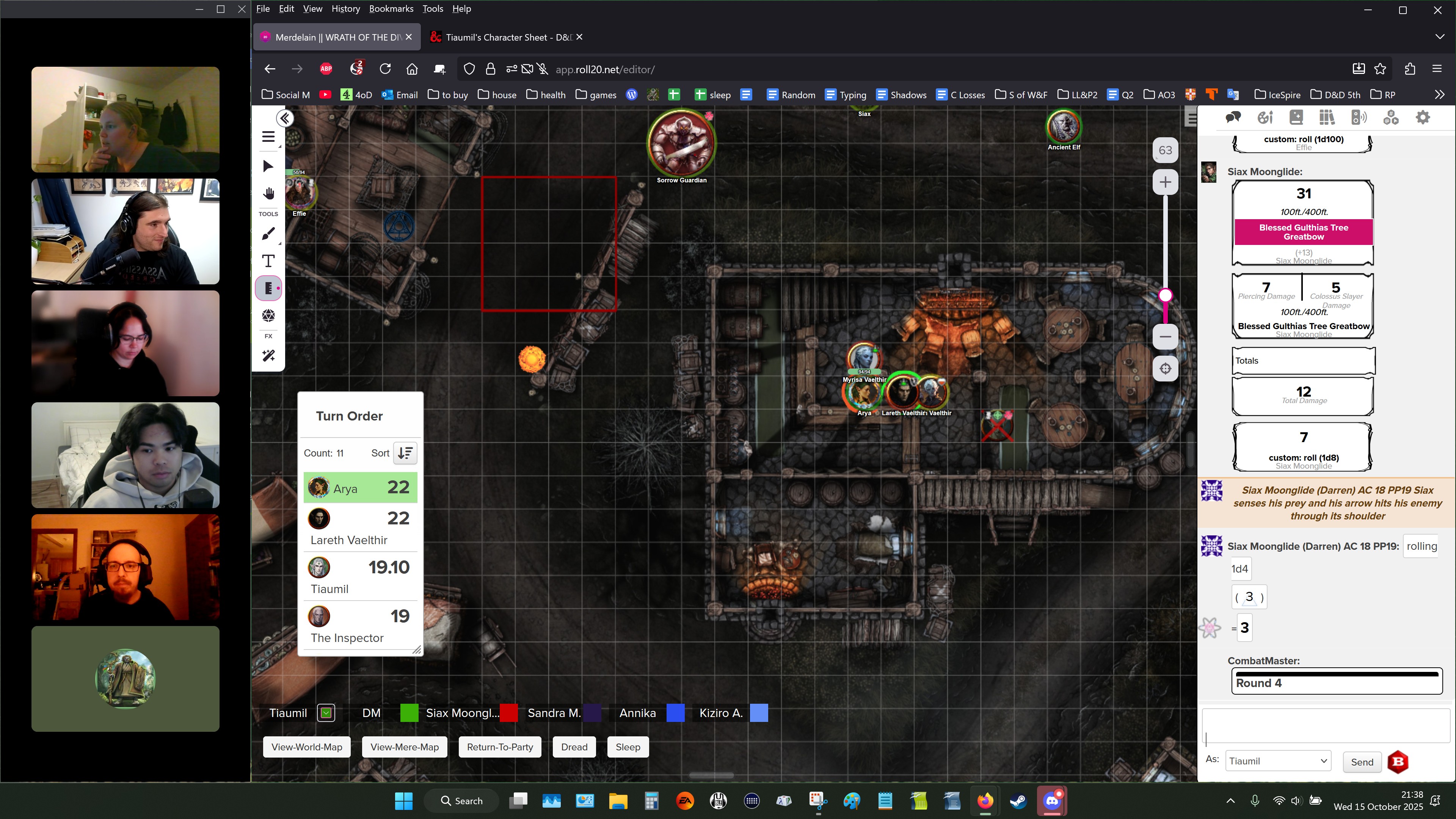Open the dice rolling tool
1456x819 pixels.
(268, 315)
